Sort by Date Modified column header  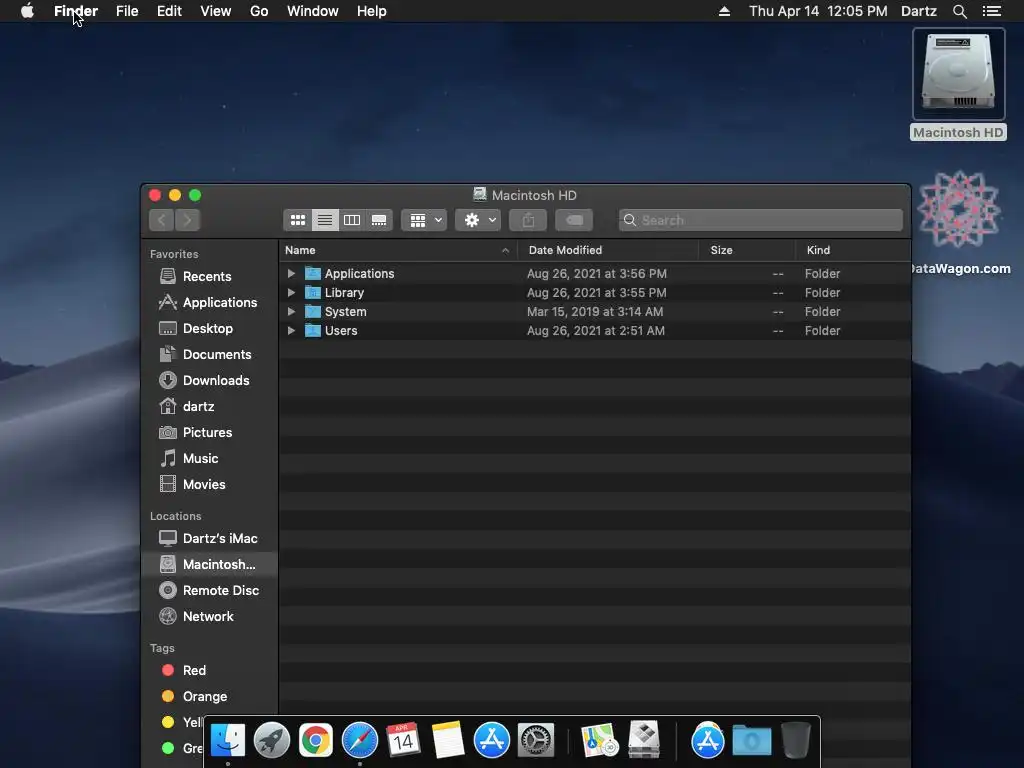pos(608,250)
